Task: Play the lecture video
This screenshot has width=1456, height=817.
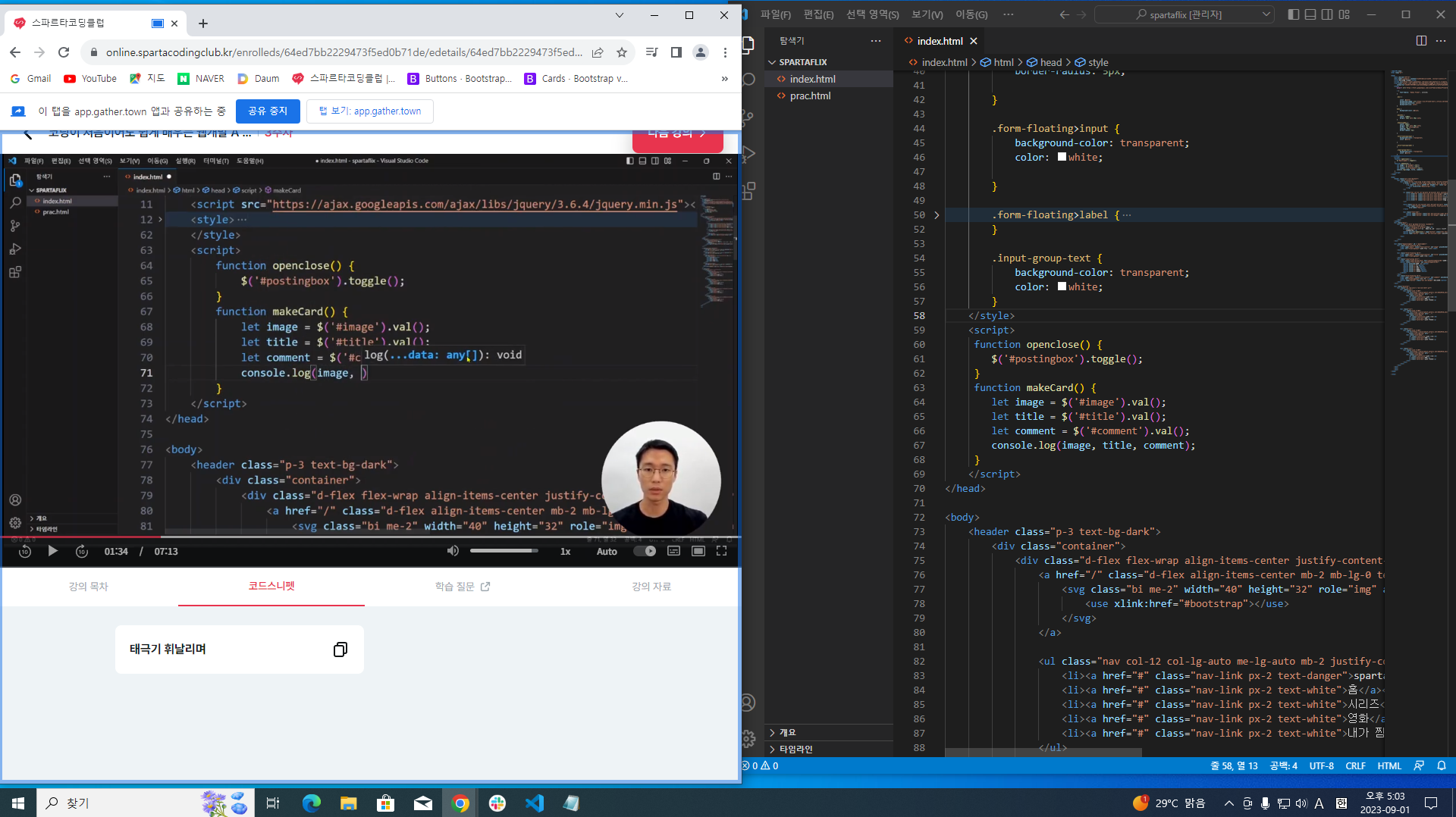Action: (52, 551)
